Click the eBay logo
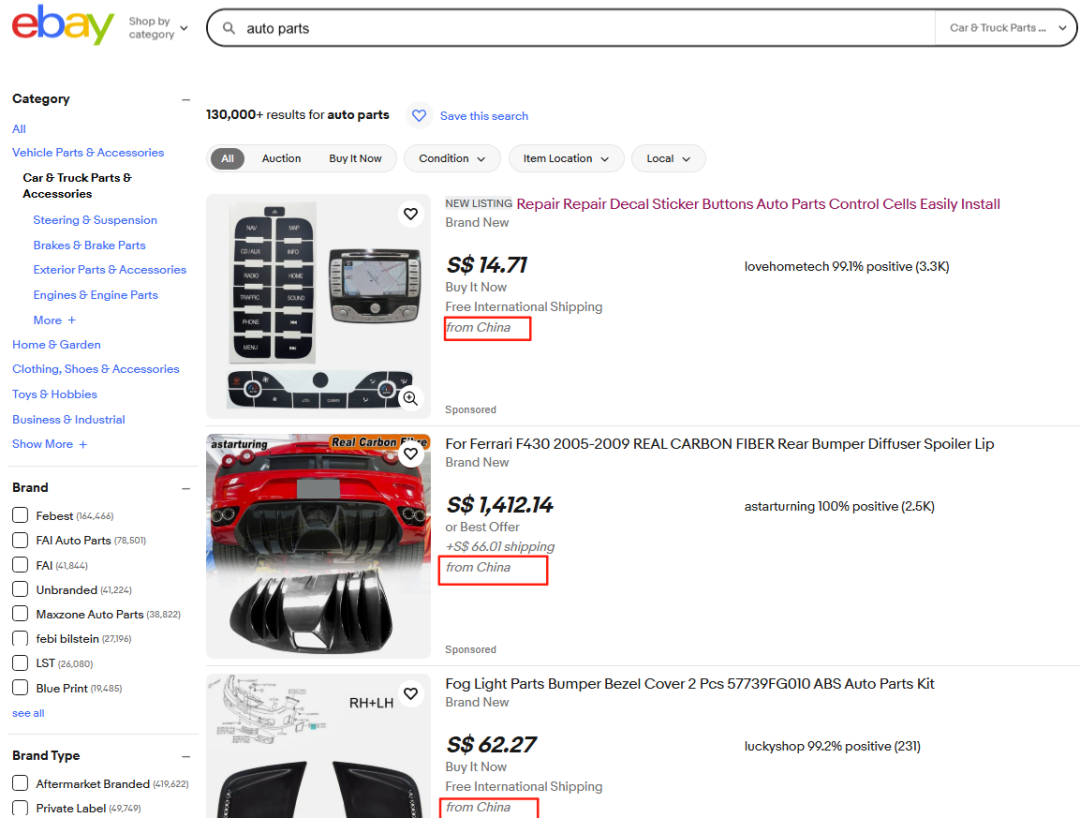This screenshot has width=1080, height=818. 62,26
